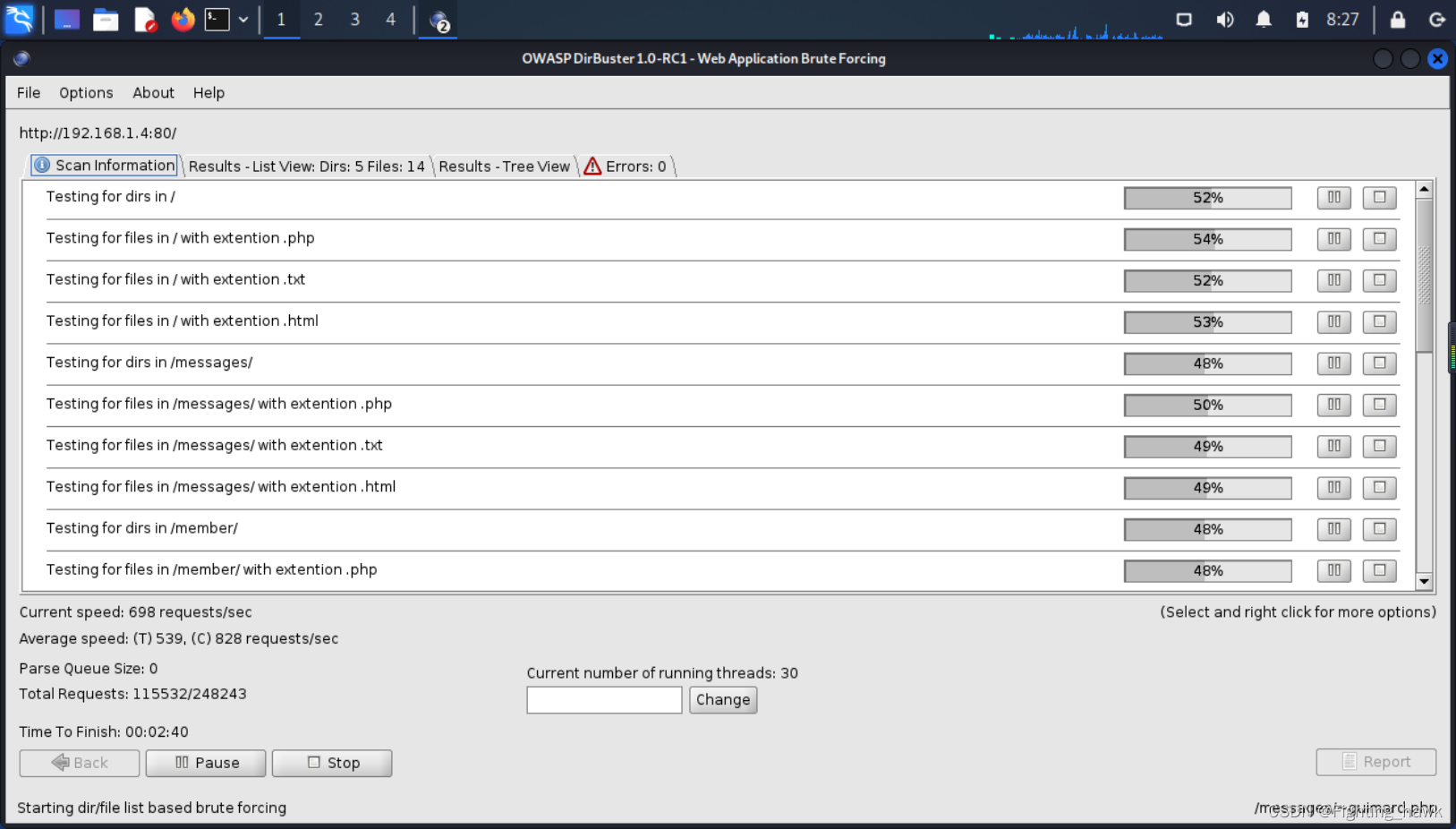
Task: Open the file manager from the panel
Action: tap(106, 19)
